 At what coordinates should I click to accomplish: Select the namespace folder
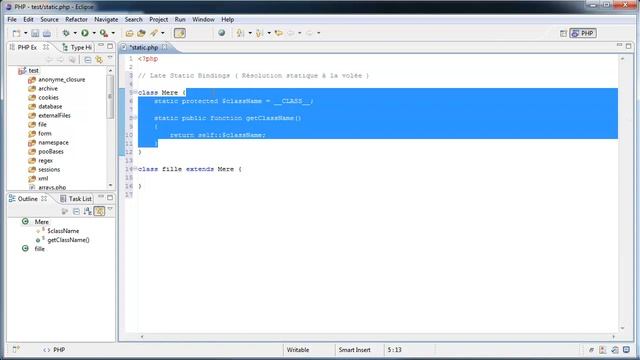pos(49,142)
